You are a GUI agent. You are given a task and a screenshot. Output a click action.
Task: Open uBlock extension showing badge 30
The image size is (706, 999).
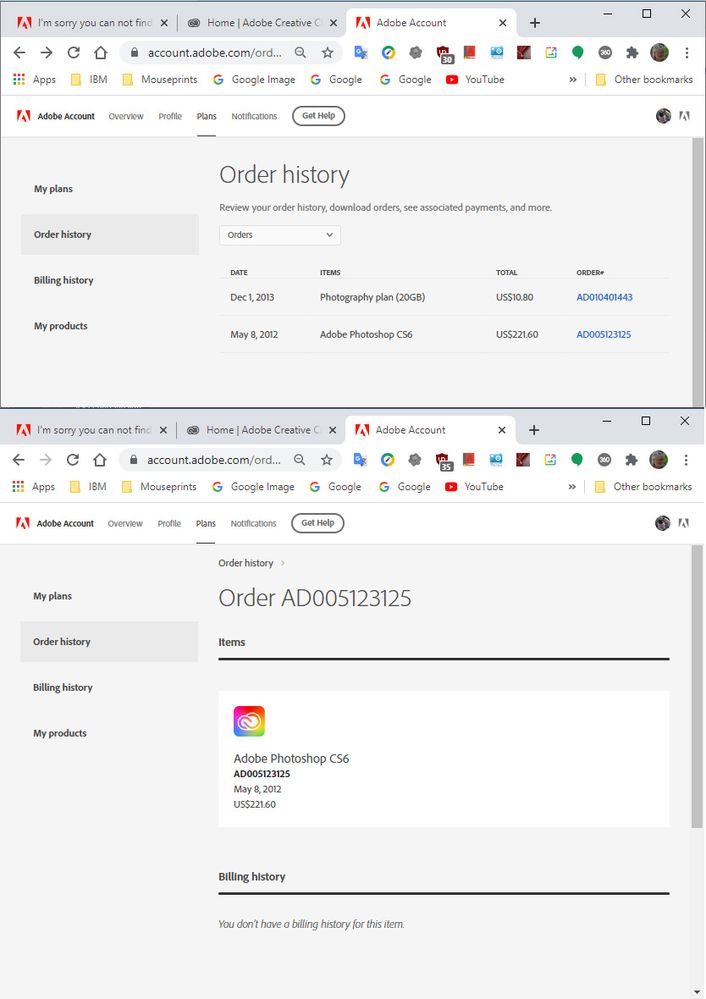[443, 54]
